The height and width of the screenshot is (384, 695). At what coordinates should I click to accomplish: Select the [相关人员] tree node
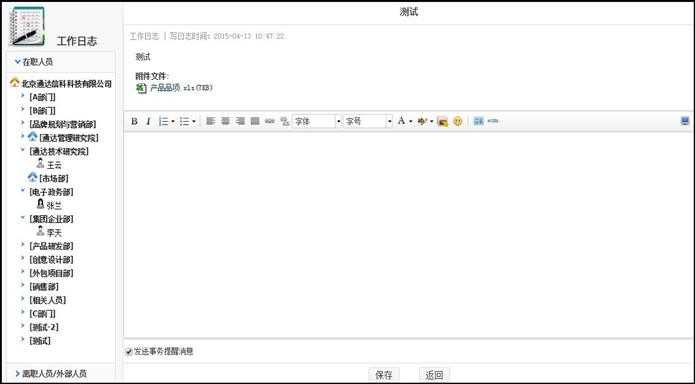pyautogui.click(x=47, y=300)
